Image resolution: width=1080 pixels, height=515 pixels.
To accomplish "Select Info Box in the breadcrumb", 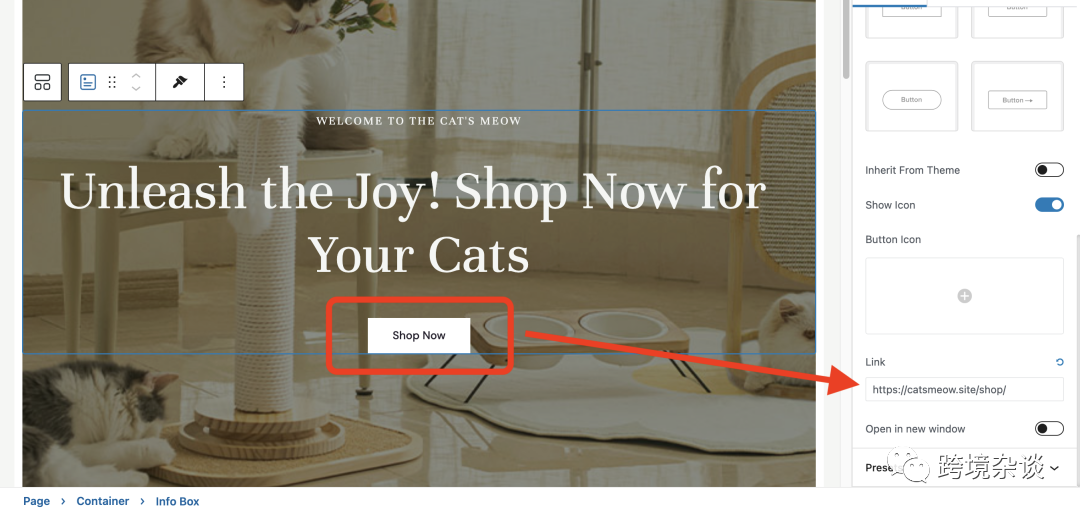I will [178, 501].
